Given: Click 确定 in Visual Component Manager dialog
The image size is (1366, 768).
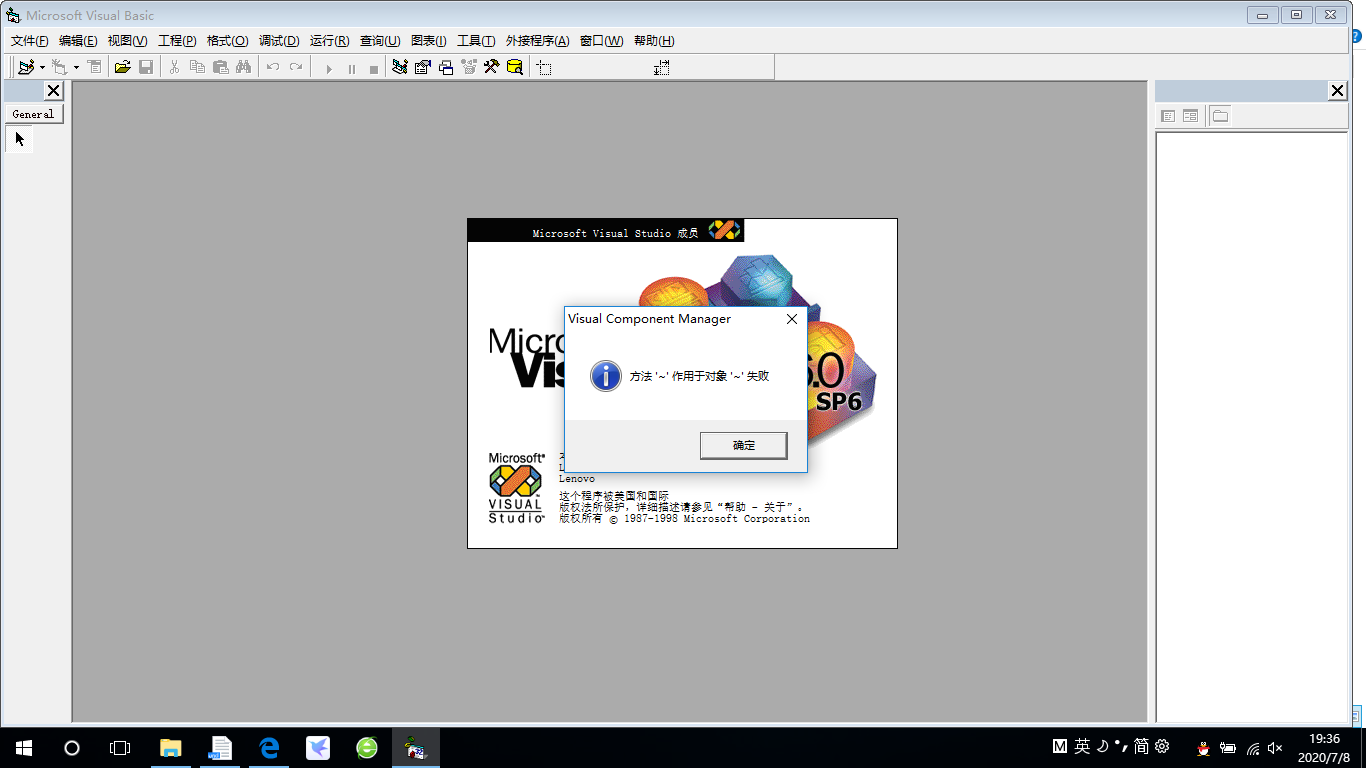Looking at the screenshot, I should point(743,446).
